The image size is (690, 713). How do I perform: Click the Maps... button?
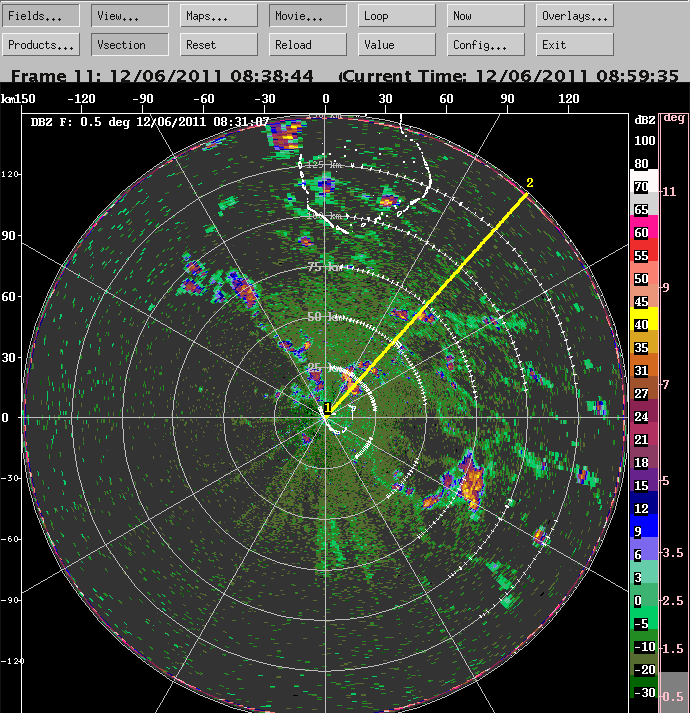[x=219, y=16]
